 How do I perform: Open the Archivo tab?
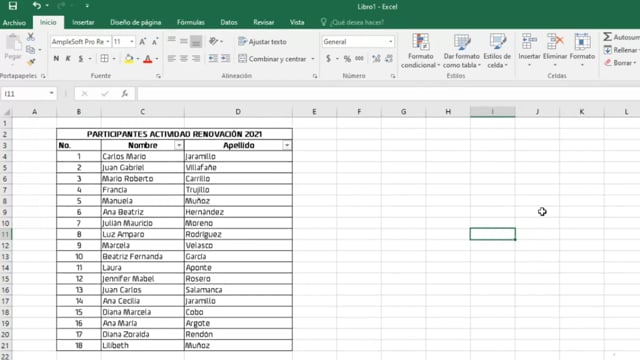pyautogui.click(x=14, y=22)
